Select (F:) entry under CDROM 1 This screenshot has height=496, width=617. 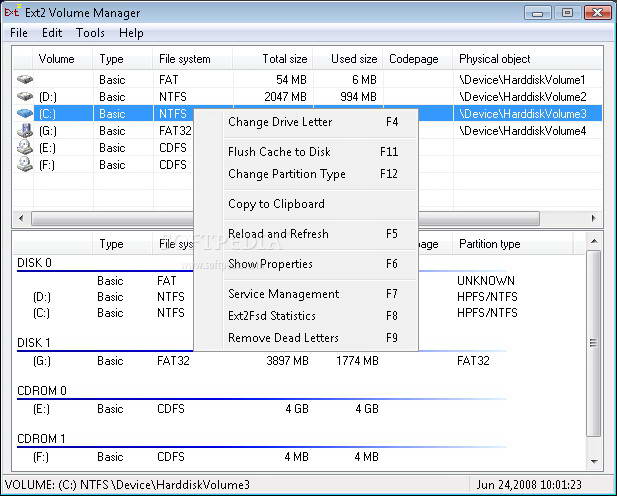(x=41, y=457)
